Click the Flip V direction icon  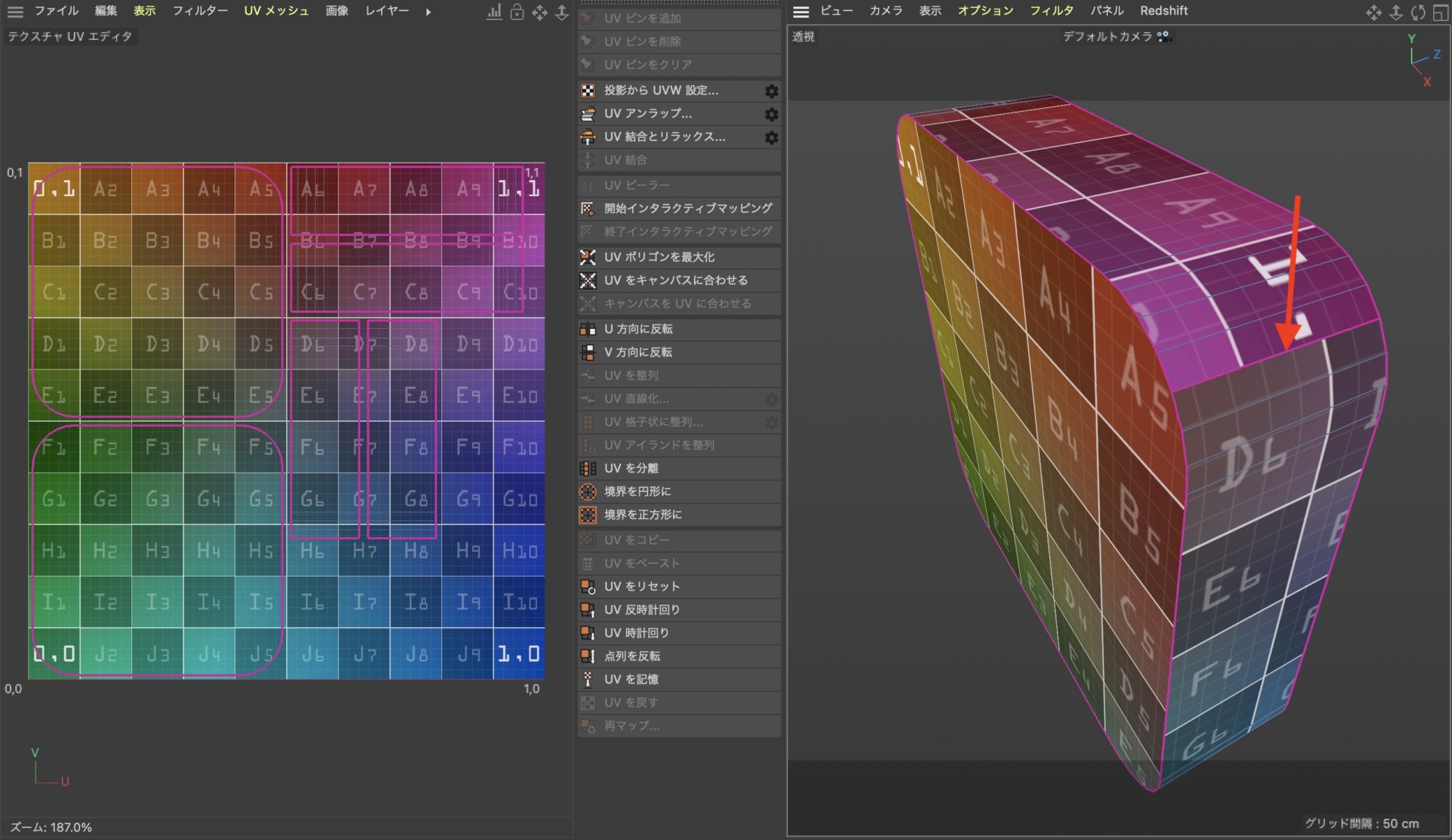(588, 353)
